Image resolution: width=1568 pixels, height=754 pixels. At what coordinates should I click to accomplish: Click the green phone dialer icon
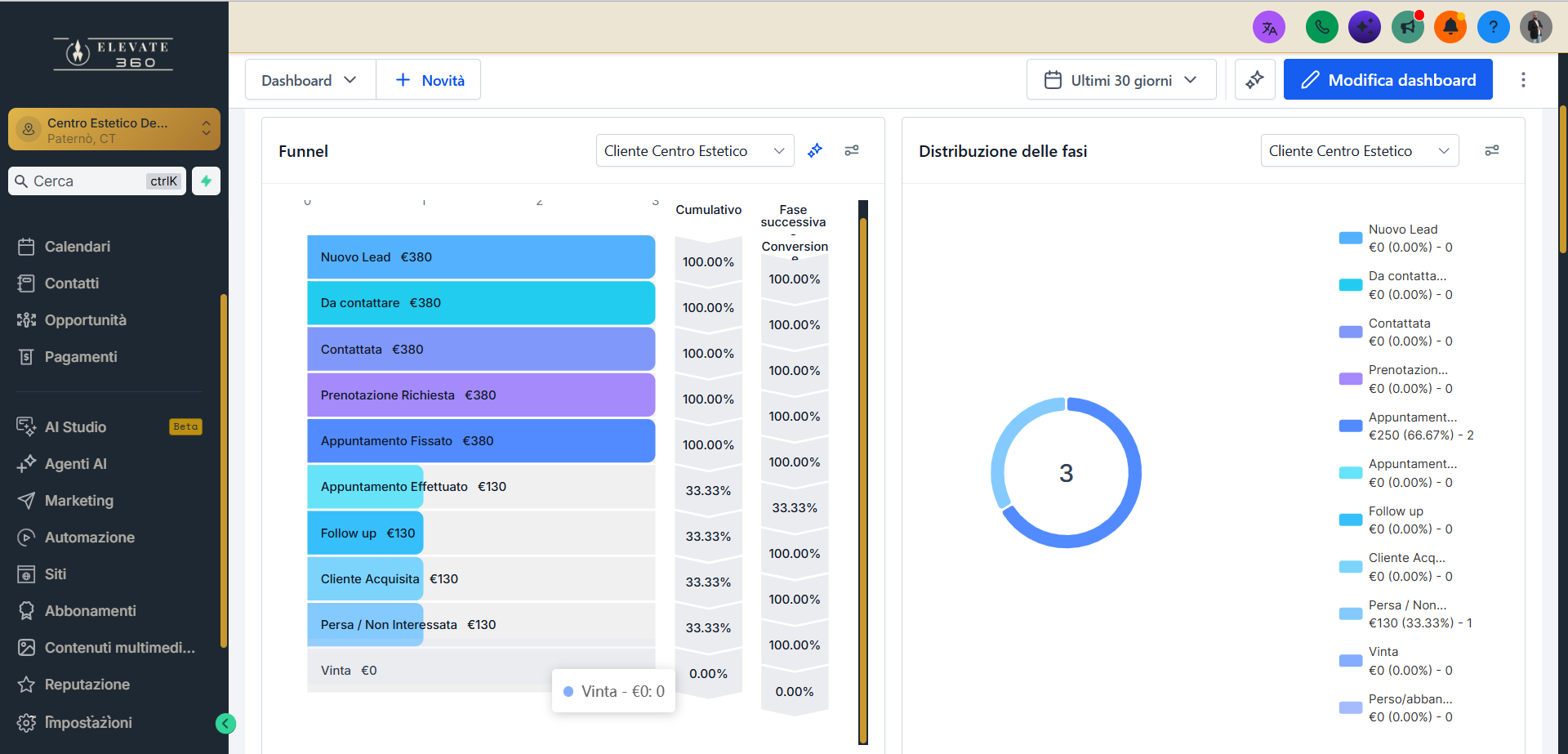tap(1321, 28)
